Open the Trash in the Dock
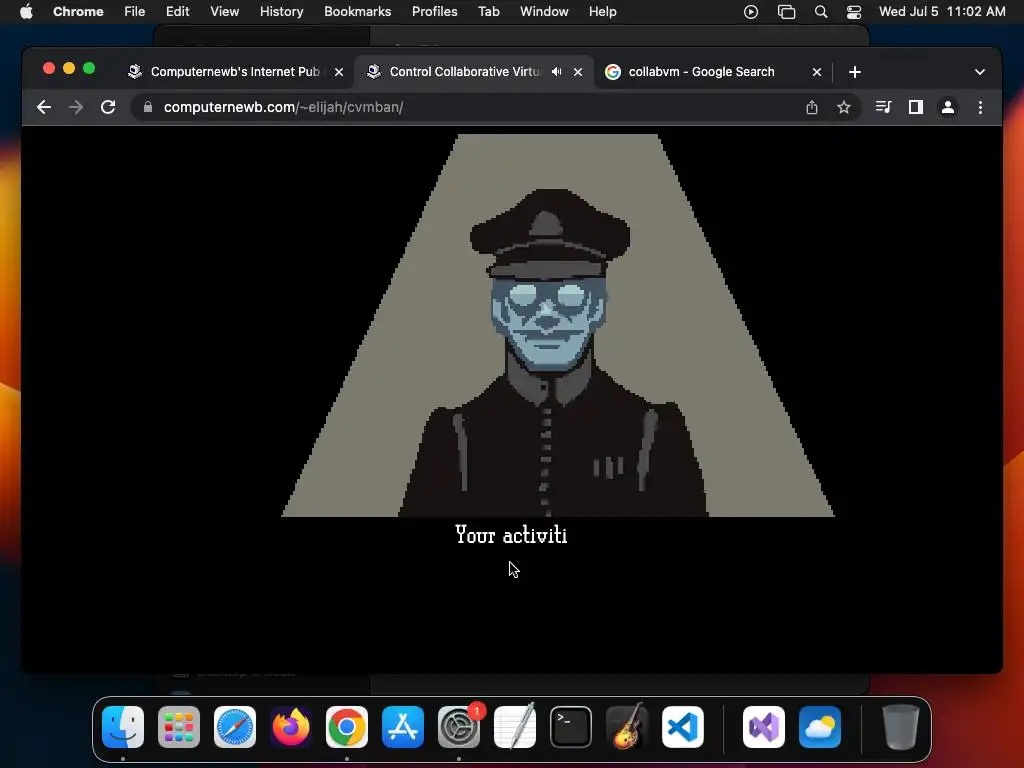 [901, 727]
